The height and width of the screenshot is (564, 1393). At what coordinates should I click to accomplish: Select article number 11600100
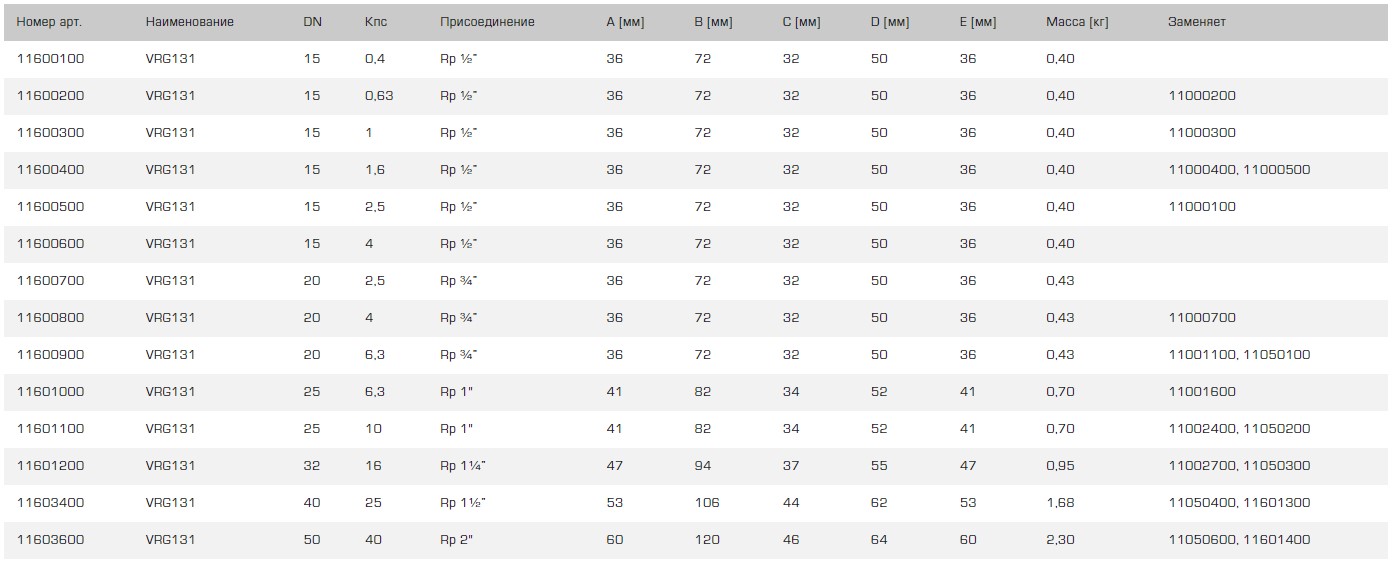tap(51, 59)
